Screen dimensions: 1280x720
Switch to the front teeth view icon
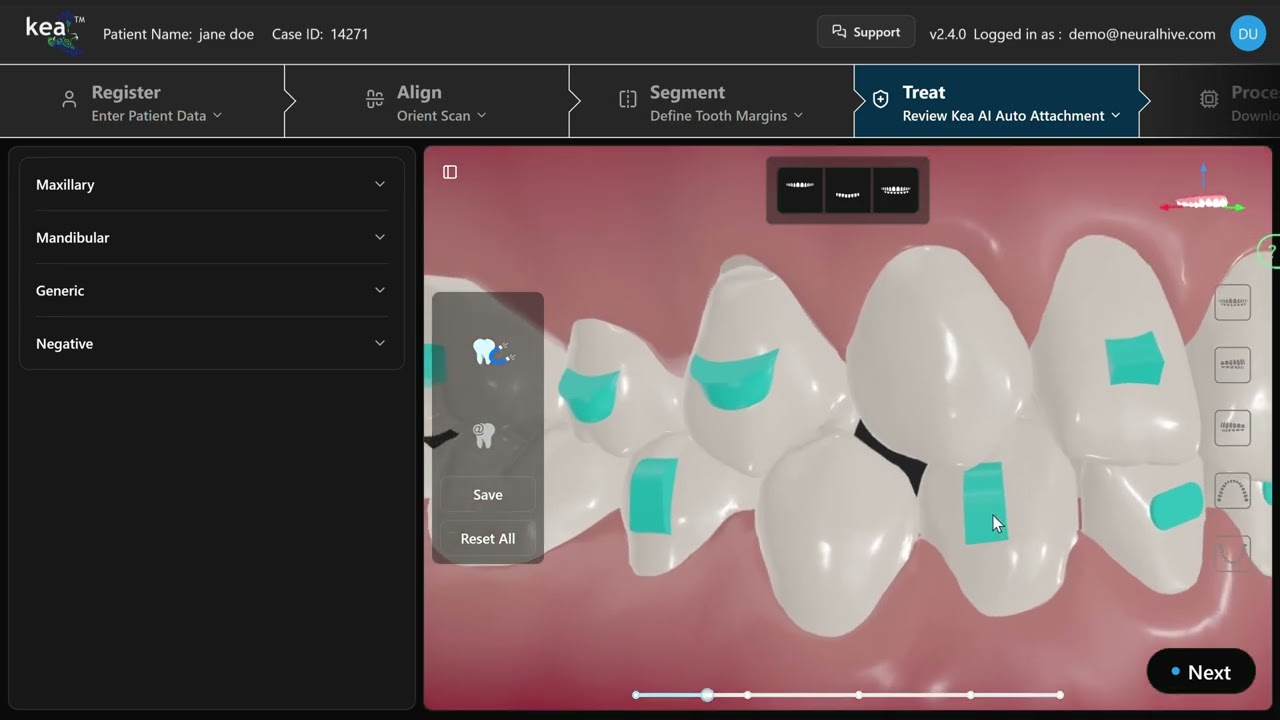pos(1232,302)
